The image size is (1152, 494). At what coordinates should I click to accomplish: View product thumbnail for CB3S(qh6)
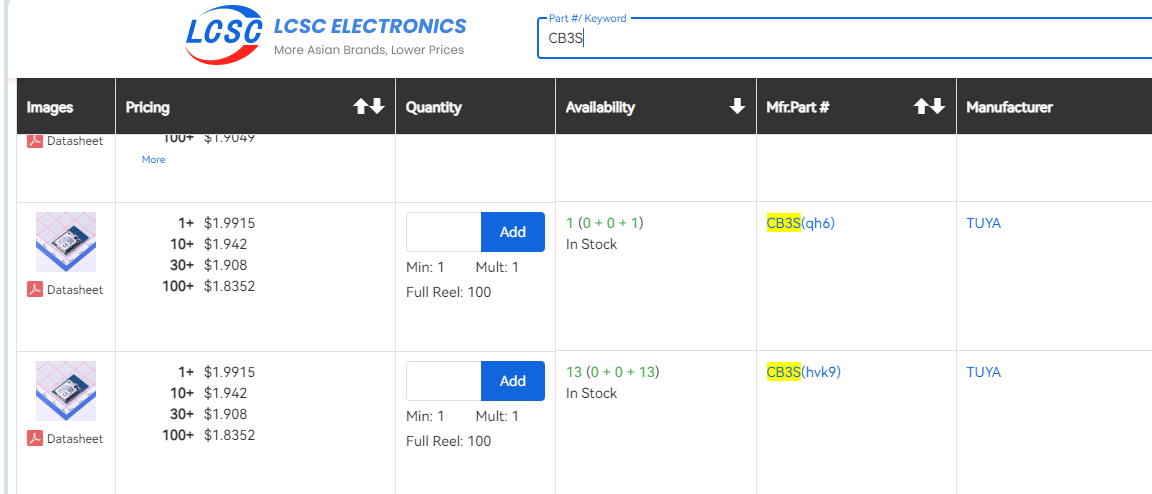pyautogui.click(x=65, y=242)
